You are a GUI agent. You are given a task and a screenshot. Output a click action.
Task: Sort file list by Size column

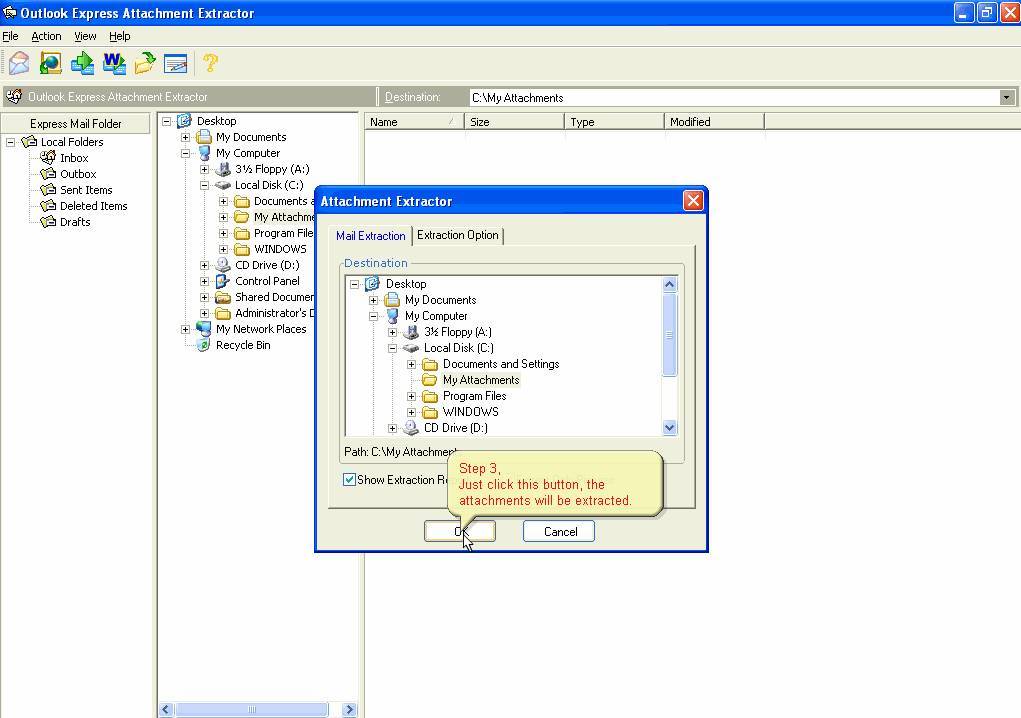point(514,122)
